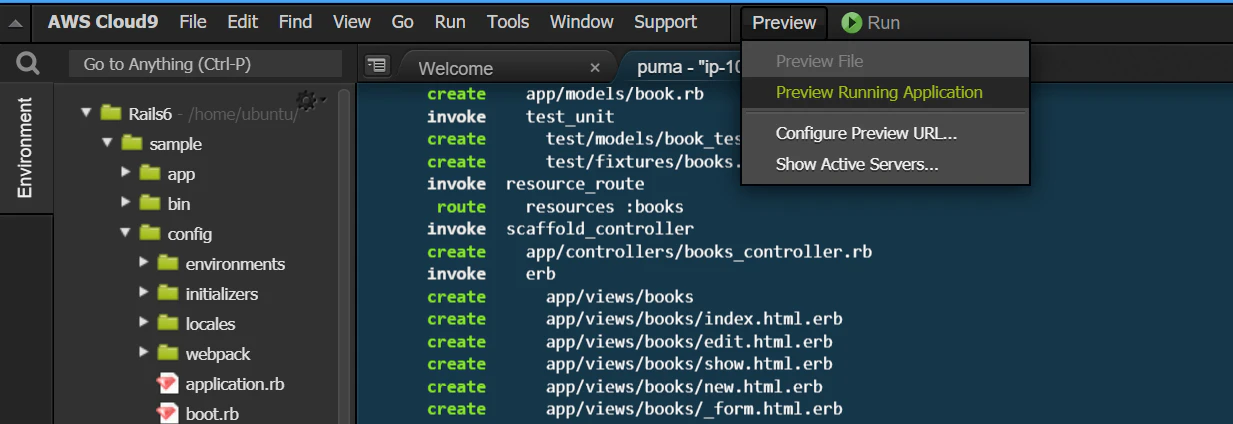Click the greyed-out Preview File entry
The width and height of the screenshot is (1233, 424).
pyautogui.click(x=885, y=61)
